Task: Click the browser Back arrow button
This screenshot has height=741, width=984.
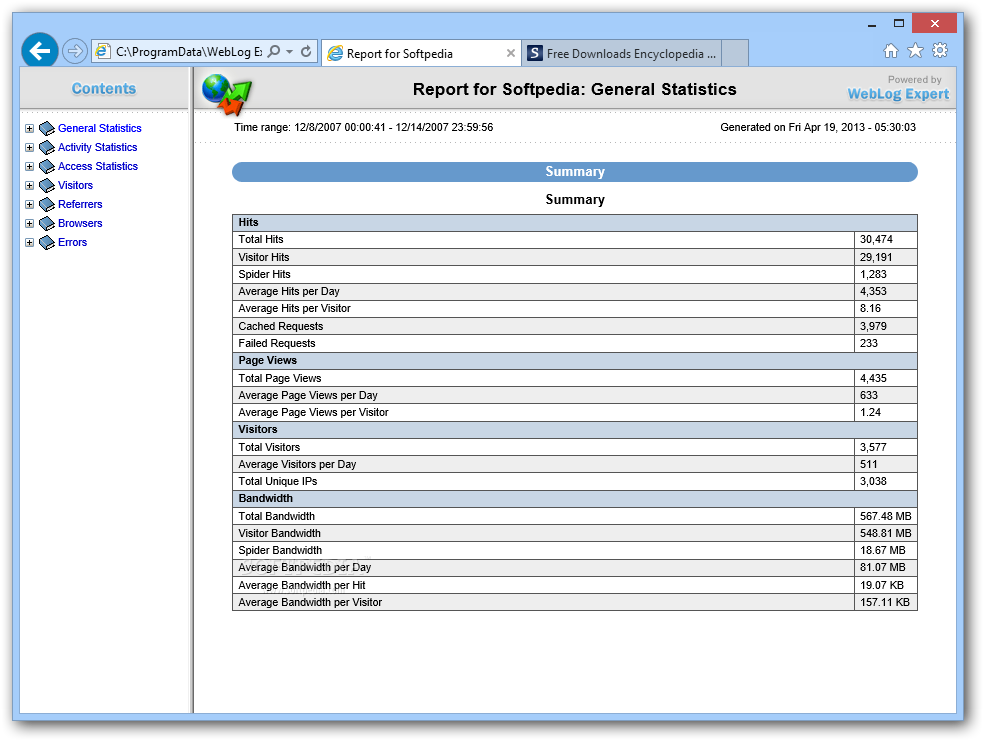Action: click(40, 51)
